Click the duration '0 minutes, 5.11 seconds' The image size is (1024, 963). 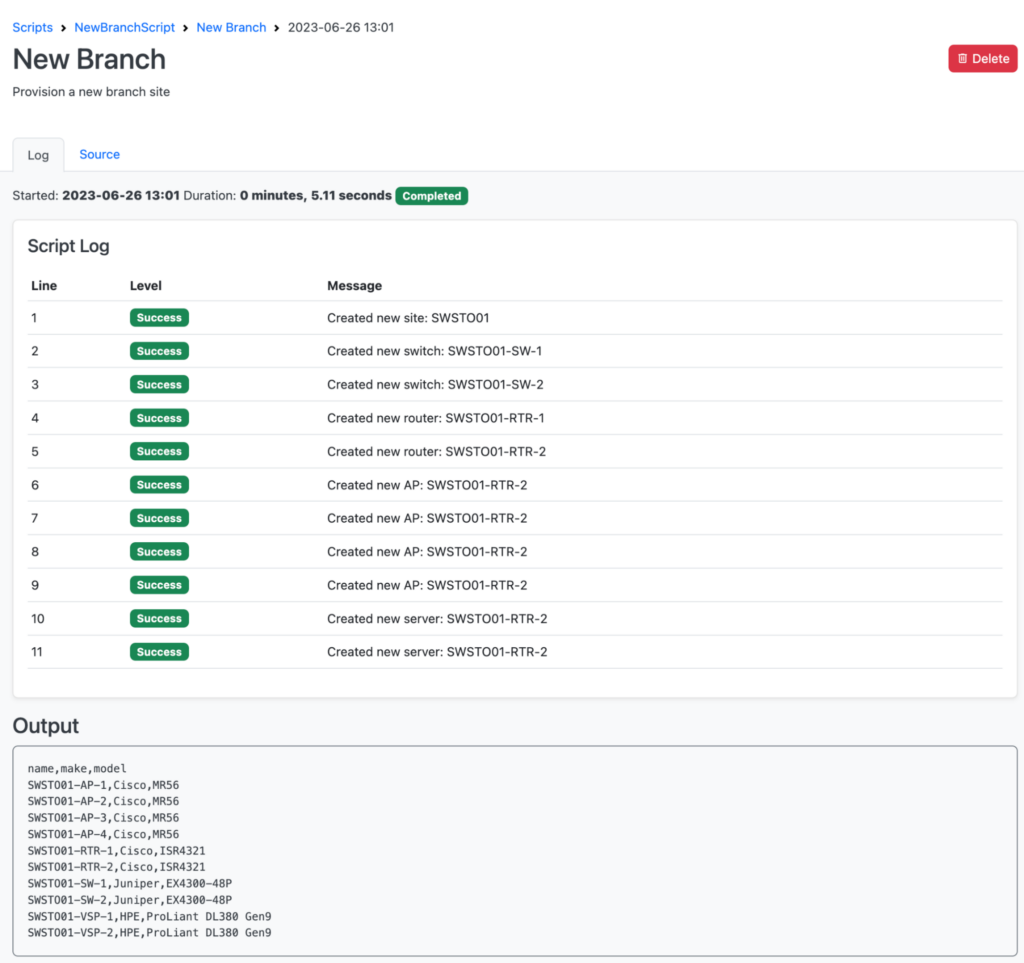click(315, 195)
